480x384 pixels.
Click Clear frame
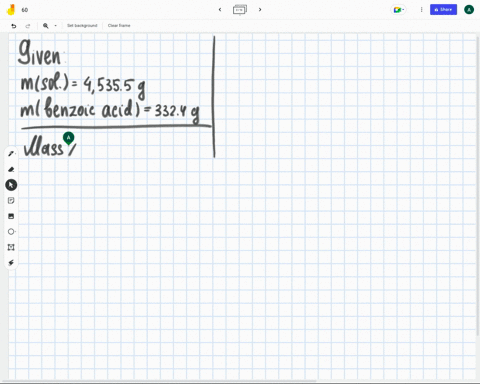click(119, 26)
